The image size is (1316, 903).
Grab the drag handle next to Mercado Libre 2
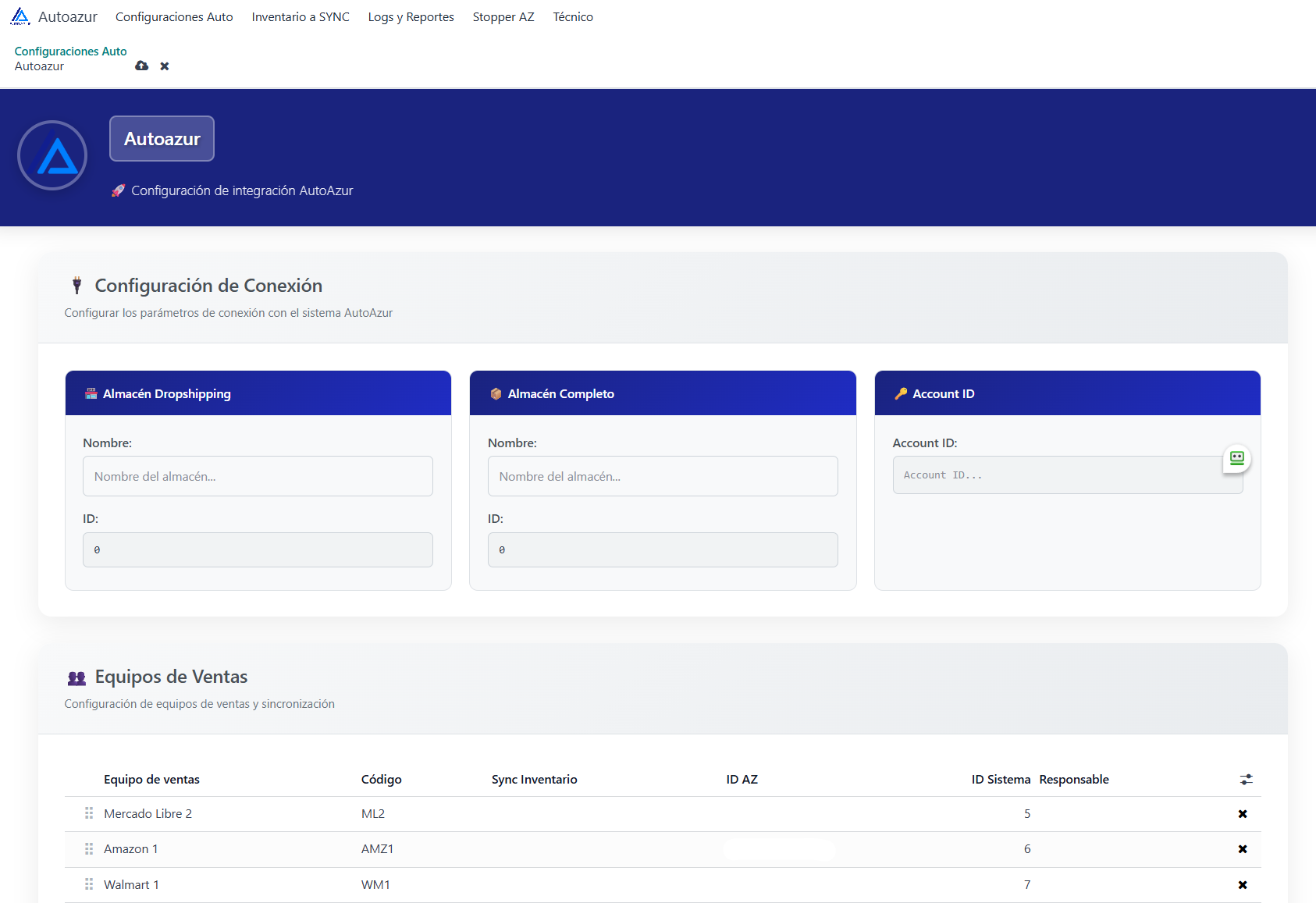(x=89, y=812)
